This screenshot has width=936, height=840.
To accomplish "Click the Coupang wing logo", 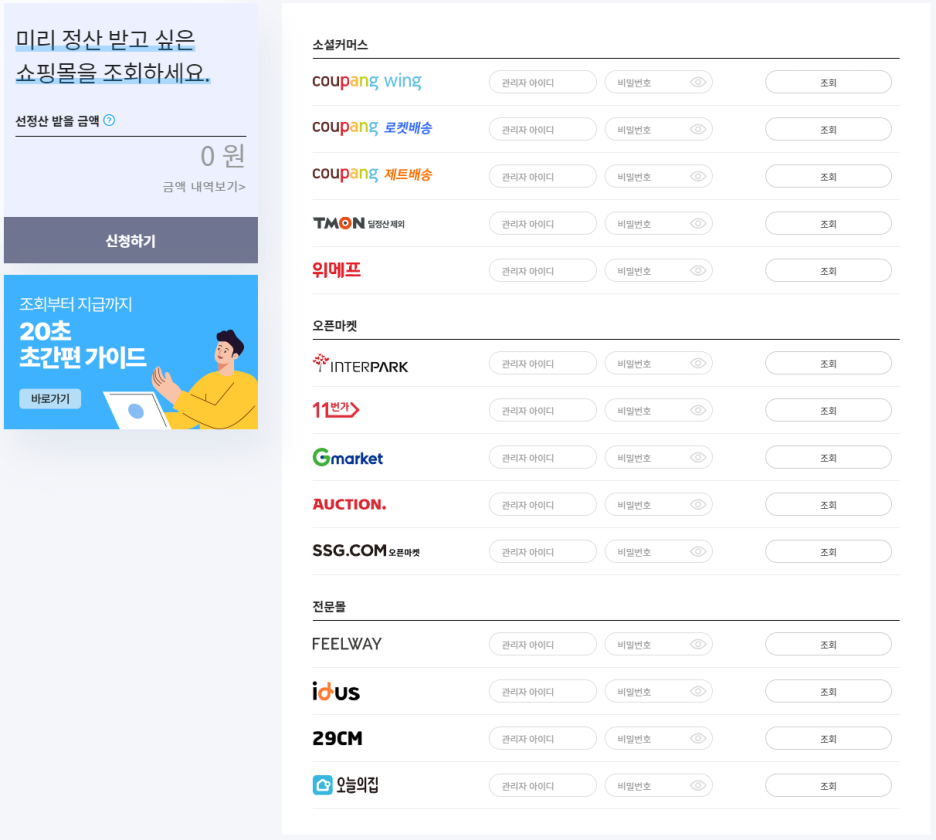I will click(367, 81).
